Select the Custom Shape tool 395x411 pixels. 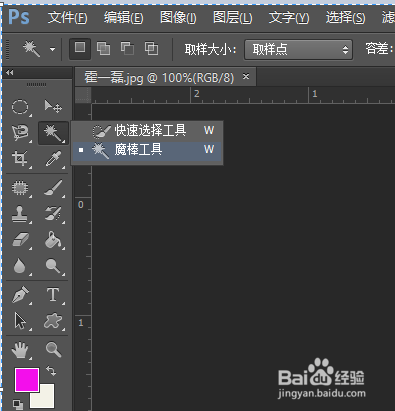tap(53, 321)
